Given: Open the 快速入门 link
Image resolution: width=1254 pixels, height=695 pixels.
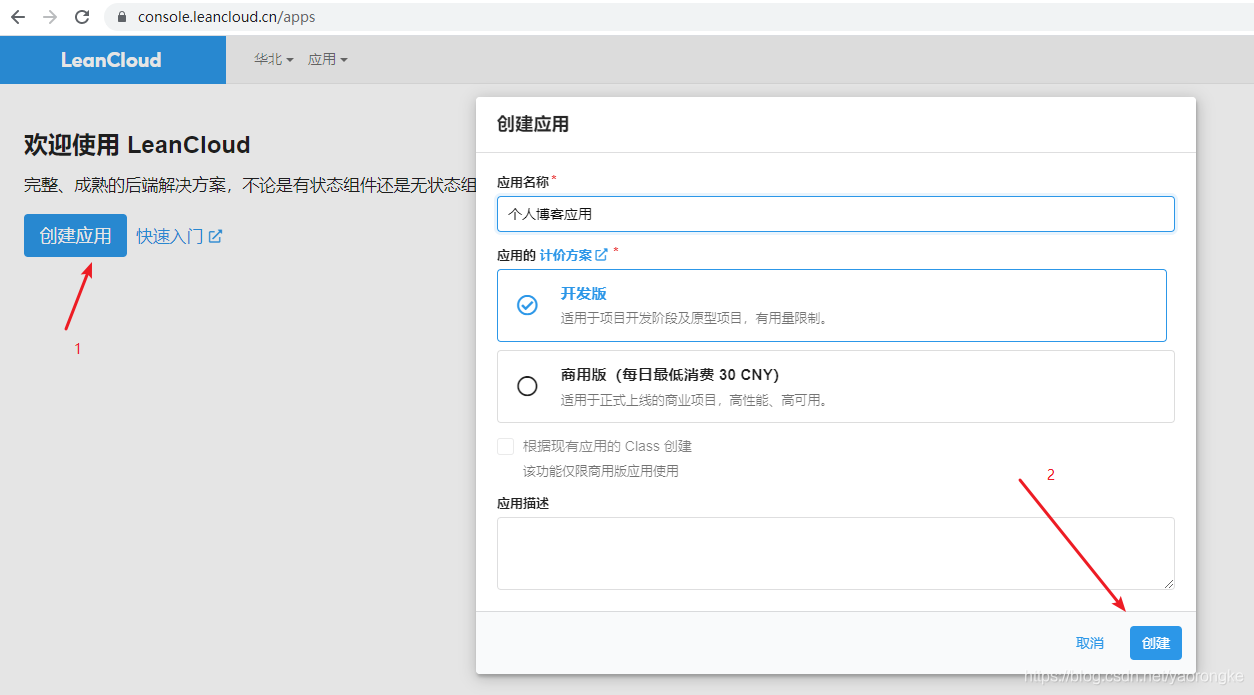Looking at the screenshot, I should click(x=170, y=237).
